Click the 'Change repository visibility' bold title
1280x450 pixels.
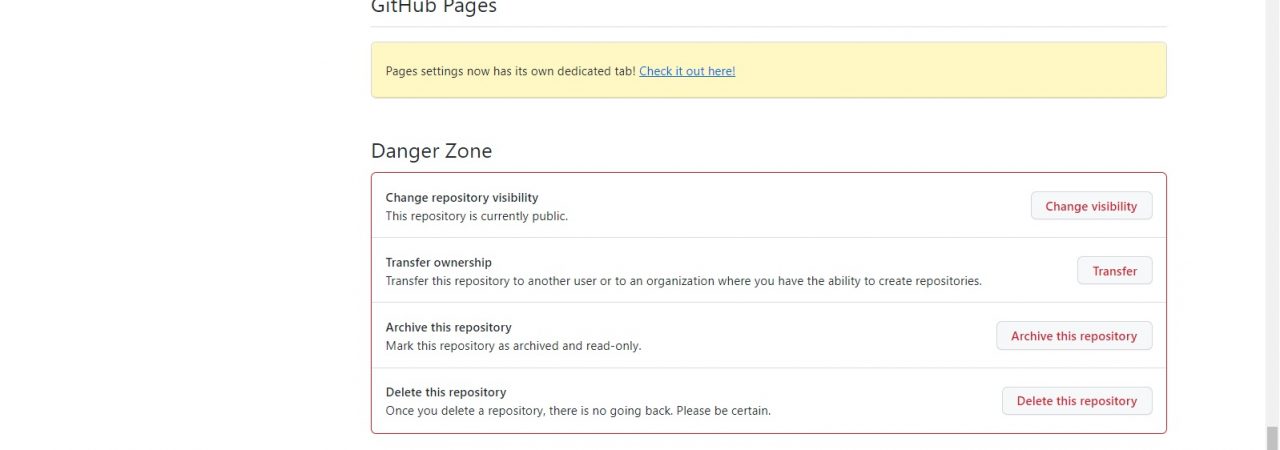pos(461,198)
